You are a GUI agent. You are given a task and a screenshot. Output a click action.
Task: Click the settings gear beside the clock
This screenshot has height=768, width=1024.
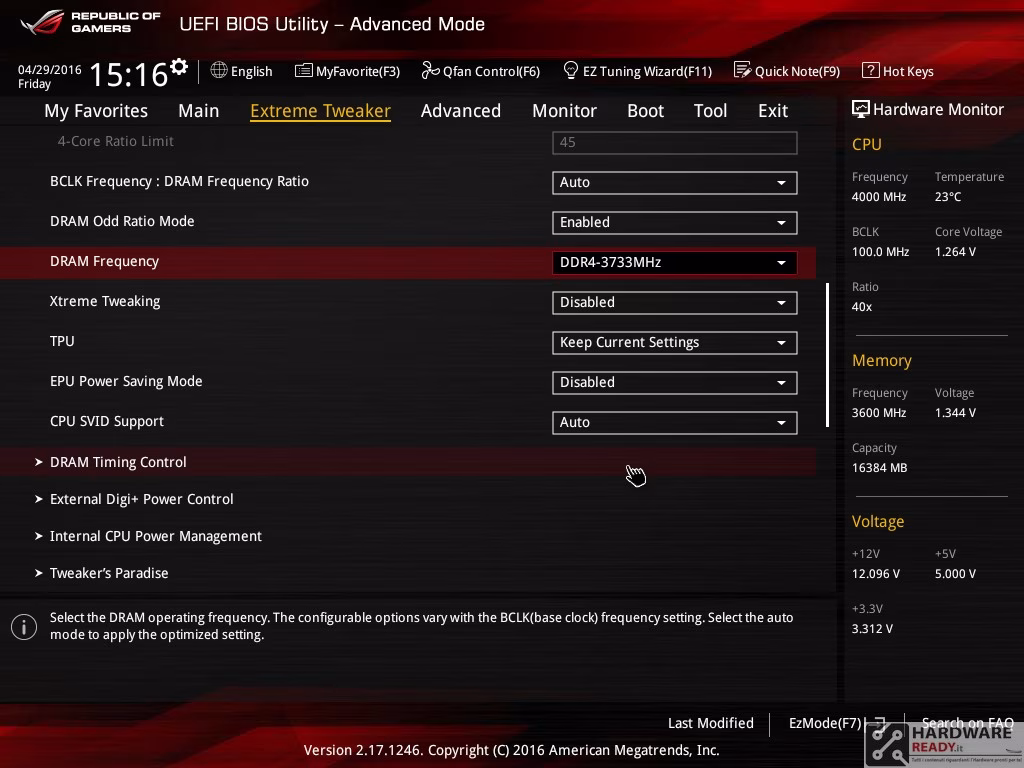click(x=179, y=67)
